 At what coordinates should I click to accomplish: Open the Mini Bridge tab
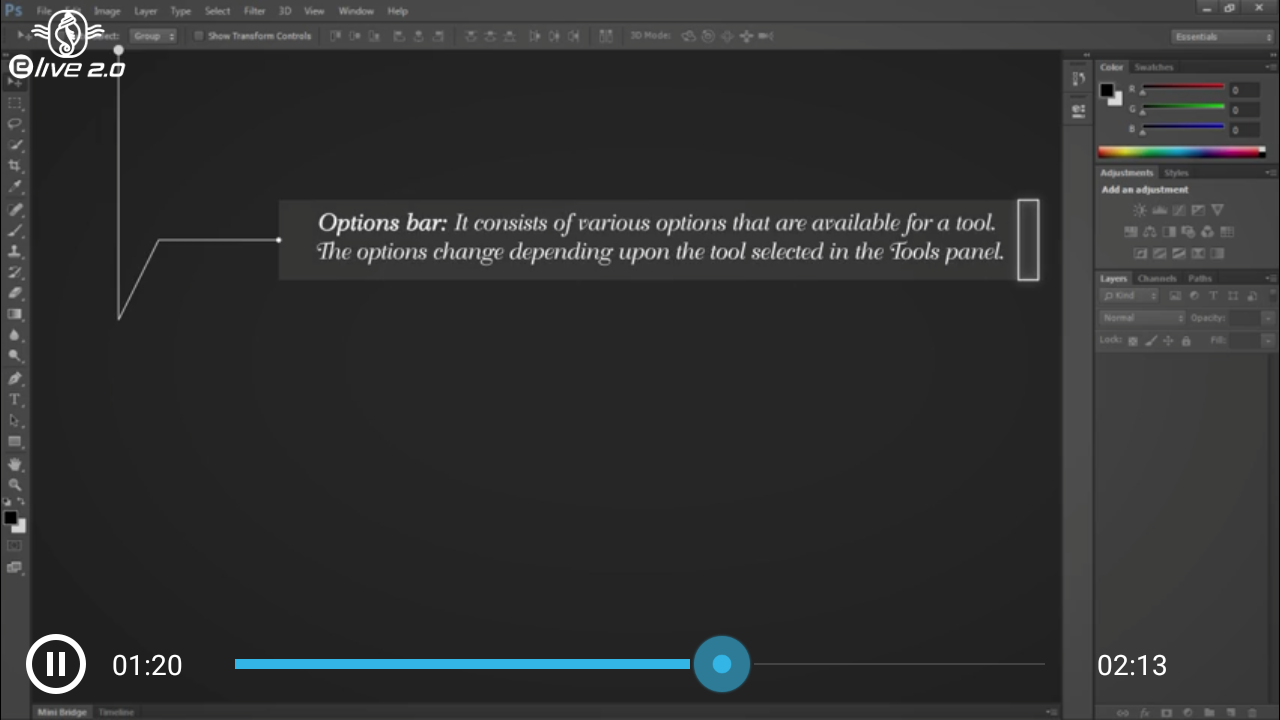coord(62,712)
